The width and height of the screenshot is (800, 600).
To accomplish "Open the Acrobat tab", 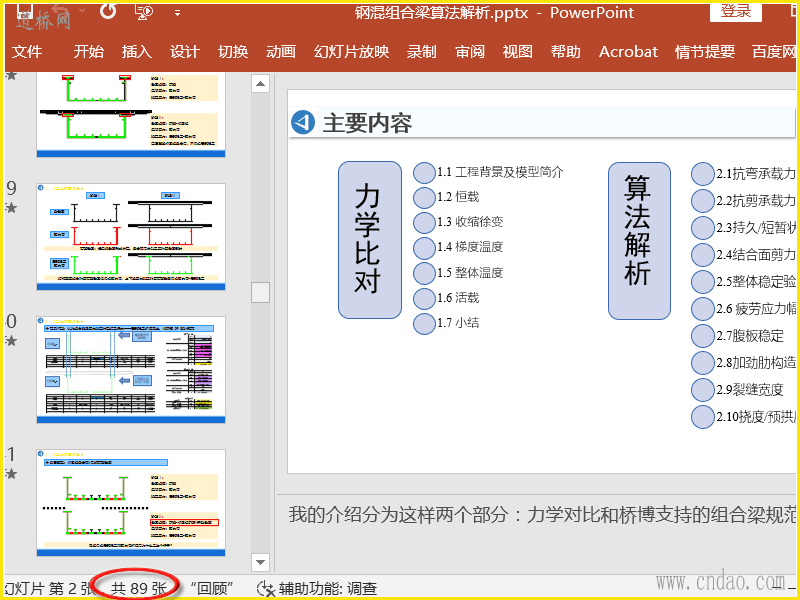I will (x=628, y=52).
